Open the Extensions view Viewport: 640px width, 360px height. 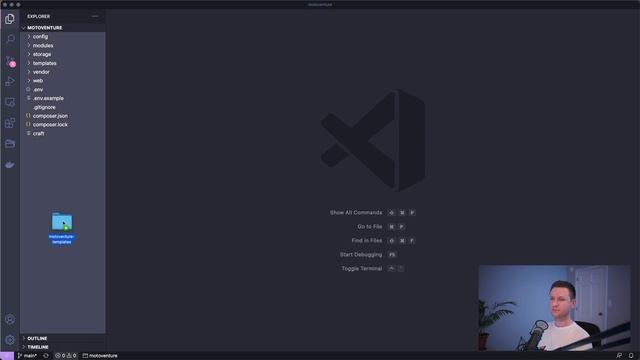pyautogui.click(x=10, y=123)
